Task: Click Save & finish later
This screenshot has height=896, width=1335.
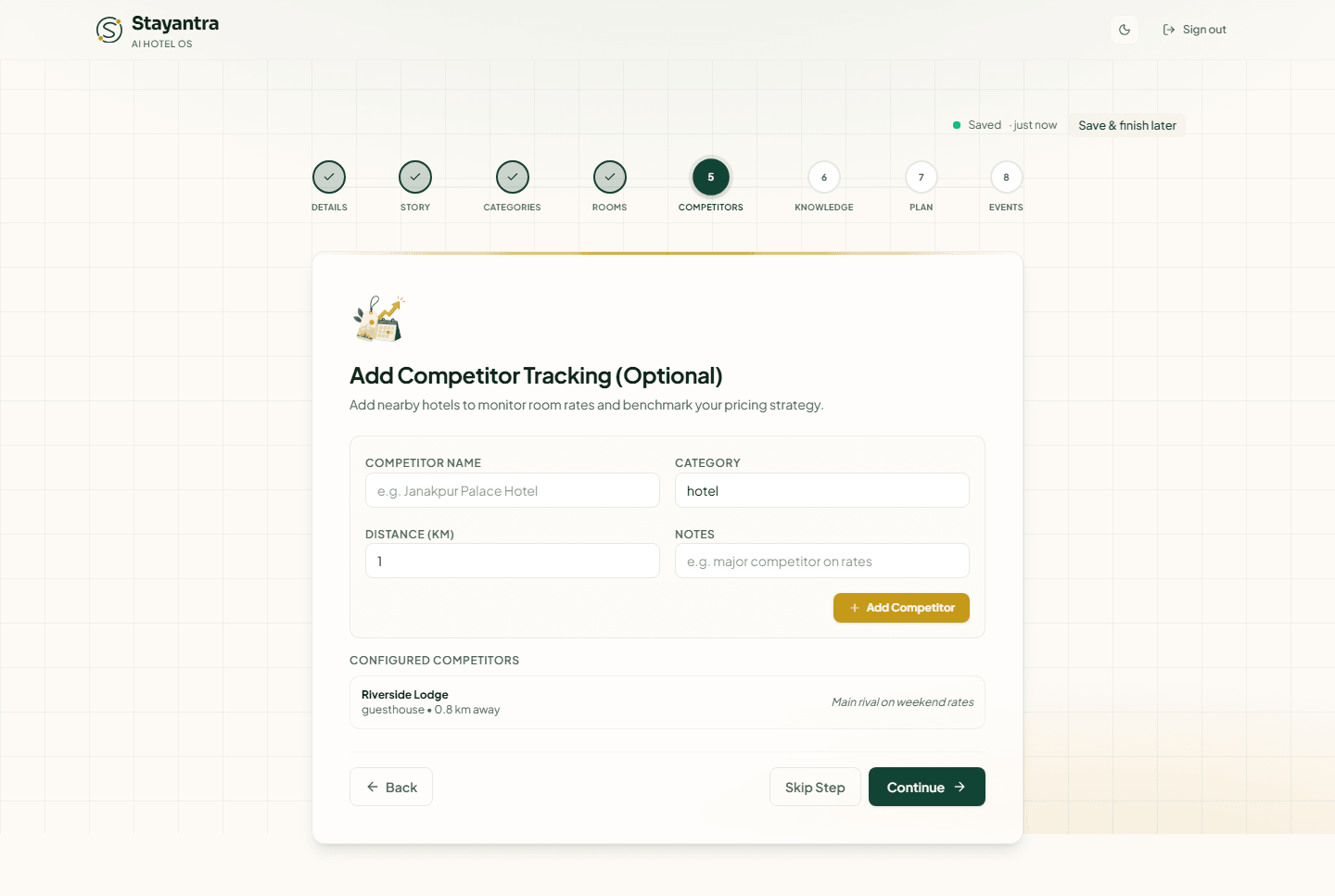Action: [x=1127, y=125]
